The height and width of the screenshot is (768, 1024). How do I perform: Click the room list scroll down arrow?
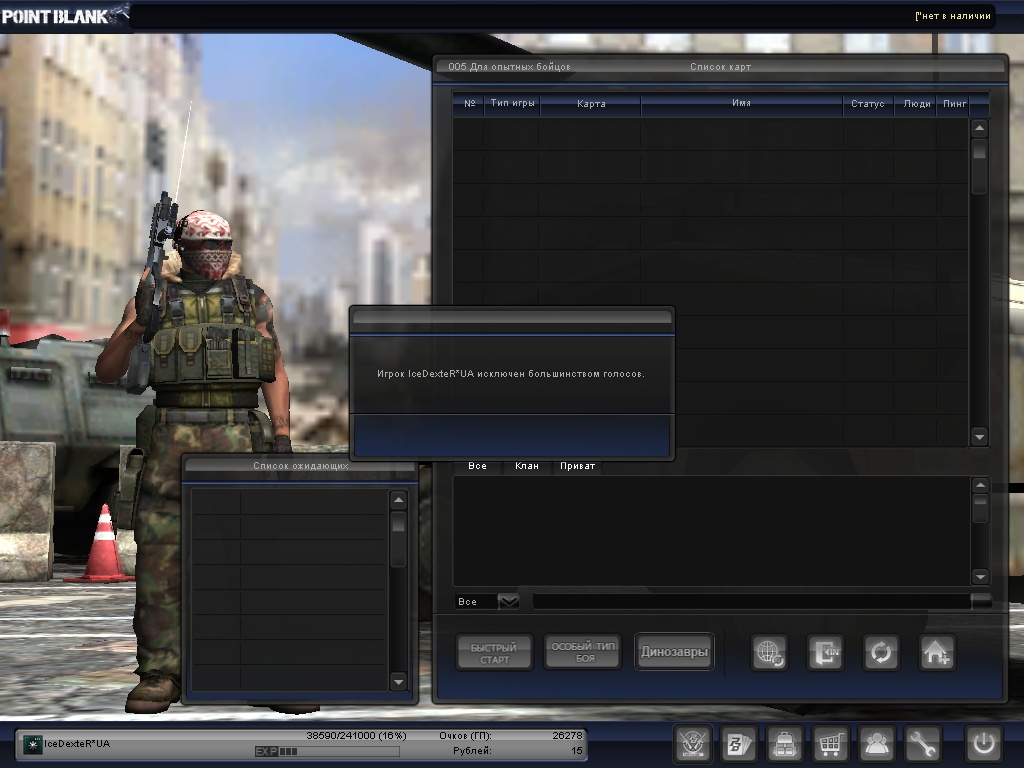pyautogui.click(x=979, y=436)
